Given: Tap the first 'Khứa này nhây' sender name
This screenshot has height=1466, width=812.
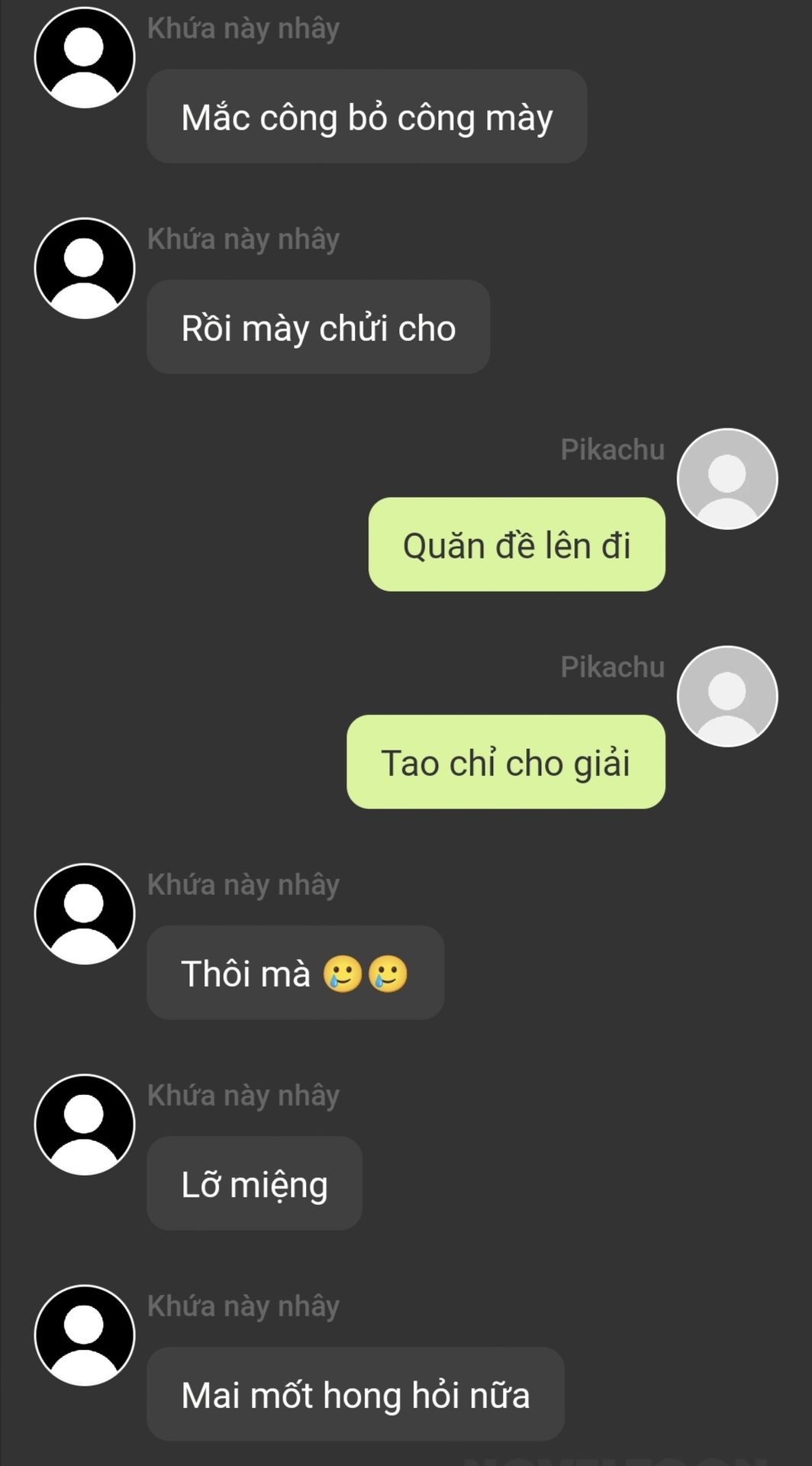Looking at the screenshot, I should click(243, 29).
